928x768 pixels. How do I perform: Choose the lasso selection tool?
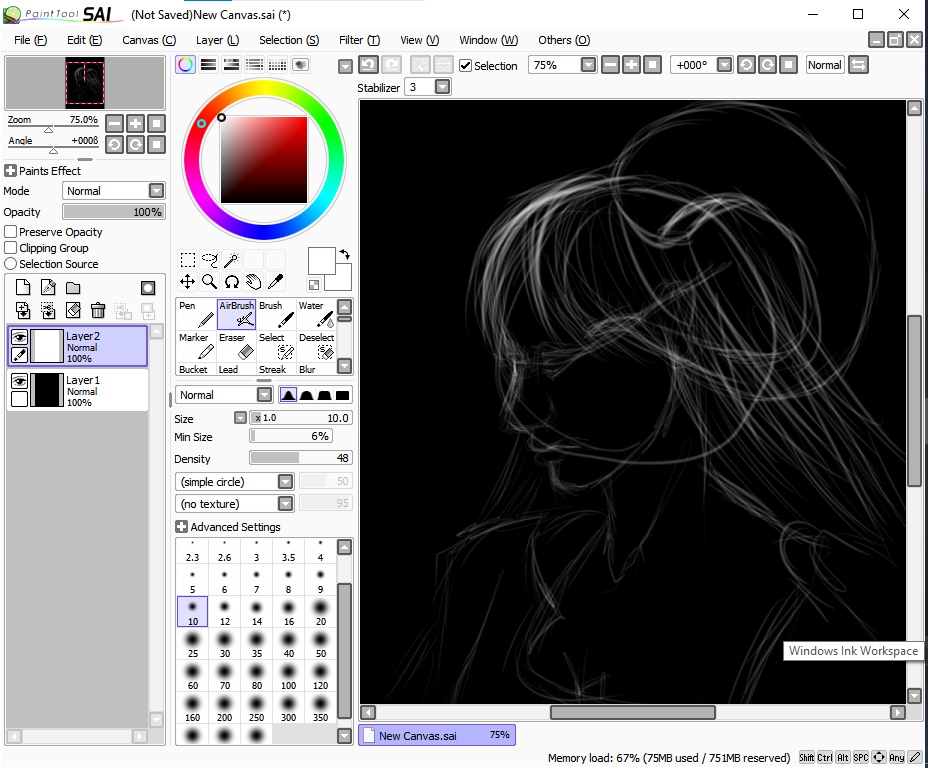click(x=210, y=260)
